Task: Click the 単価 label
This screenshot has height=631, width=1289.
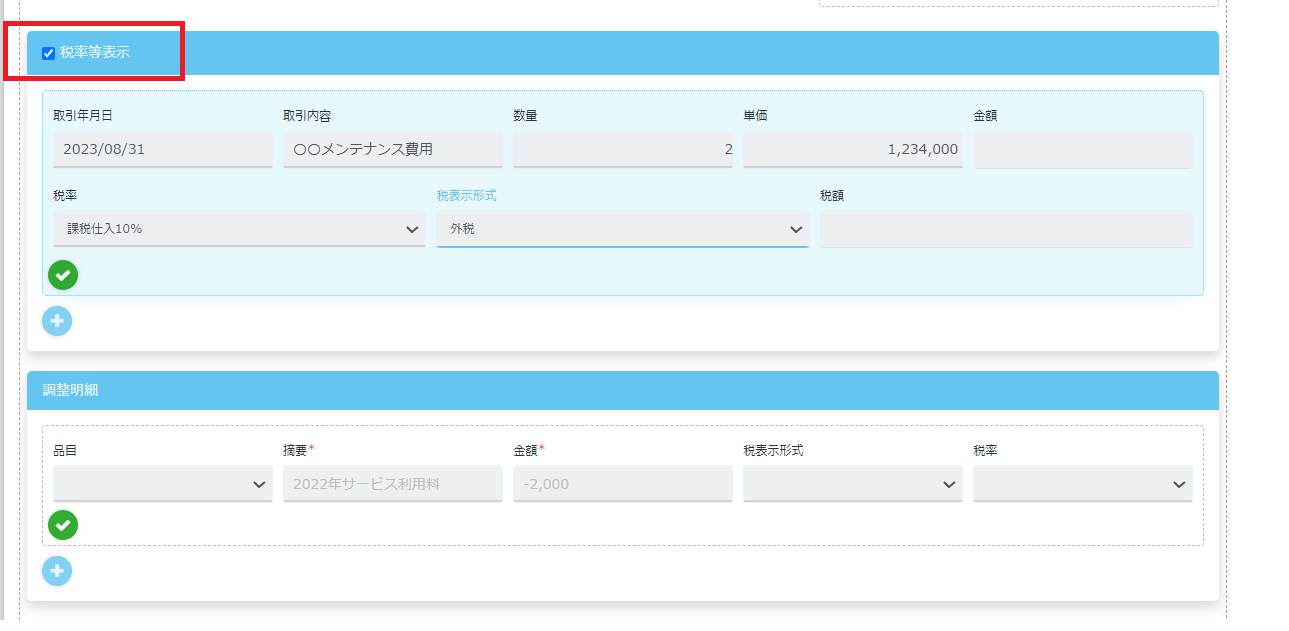Action: coord(755,116)
